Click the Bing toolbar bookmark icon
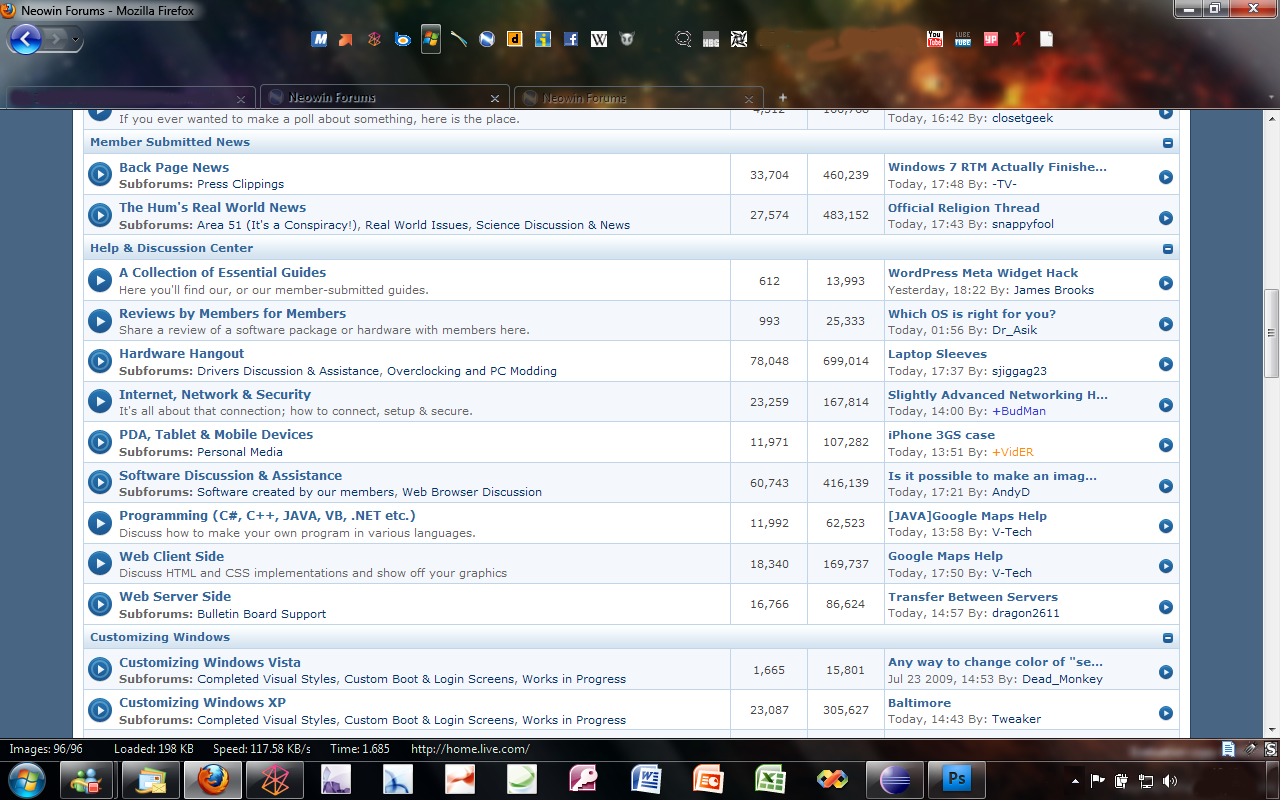This screenshot has width=1280, height=800. [x=402, y=38]
